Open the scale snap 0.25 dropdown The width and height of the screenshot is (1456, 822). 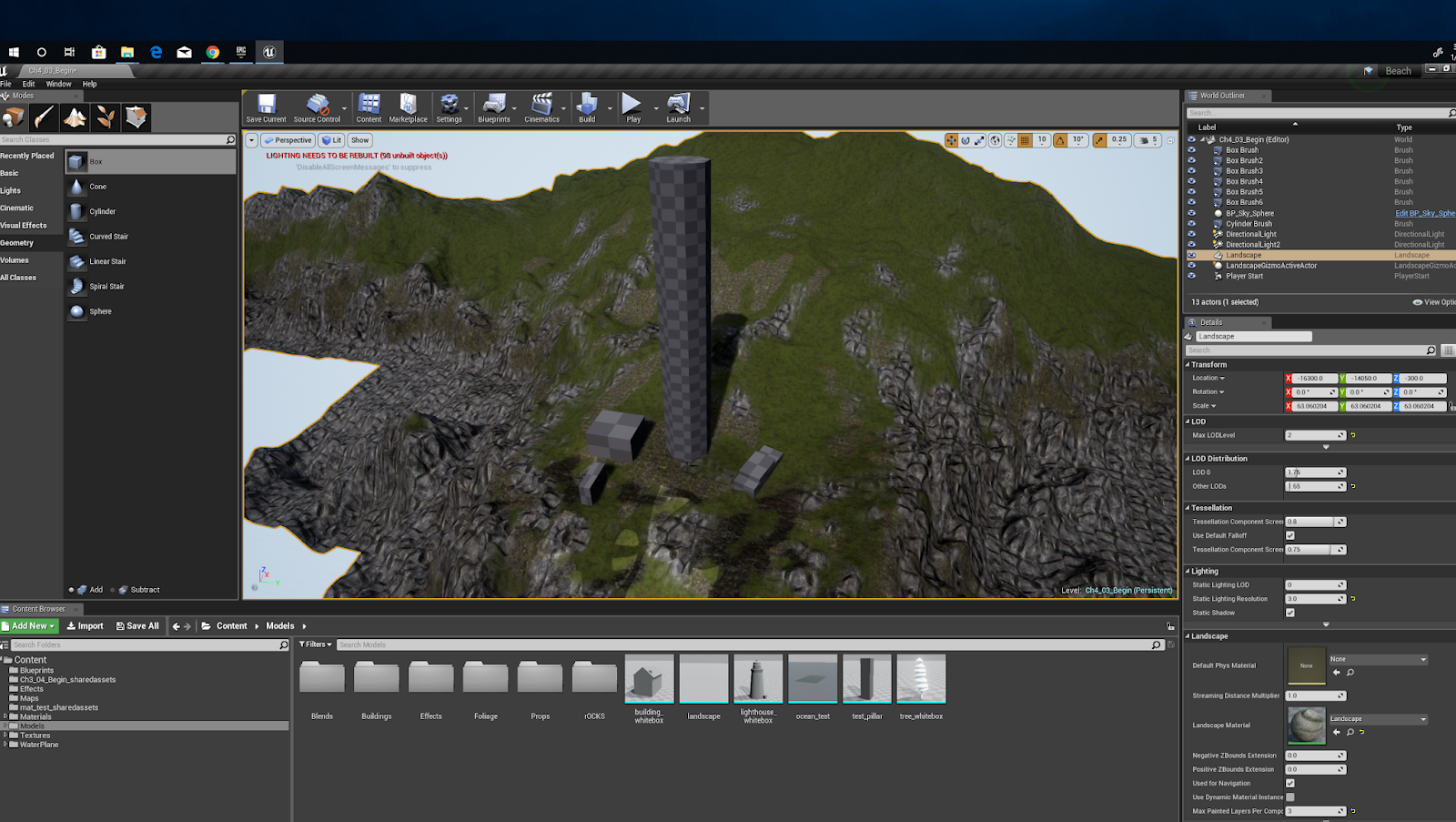tap(1119, 140)
